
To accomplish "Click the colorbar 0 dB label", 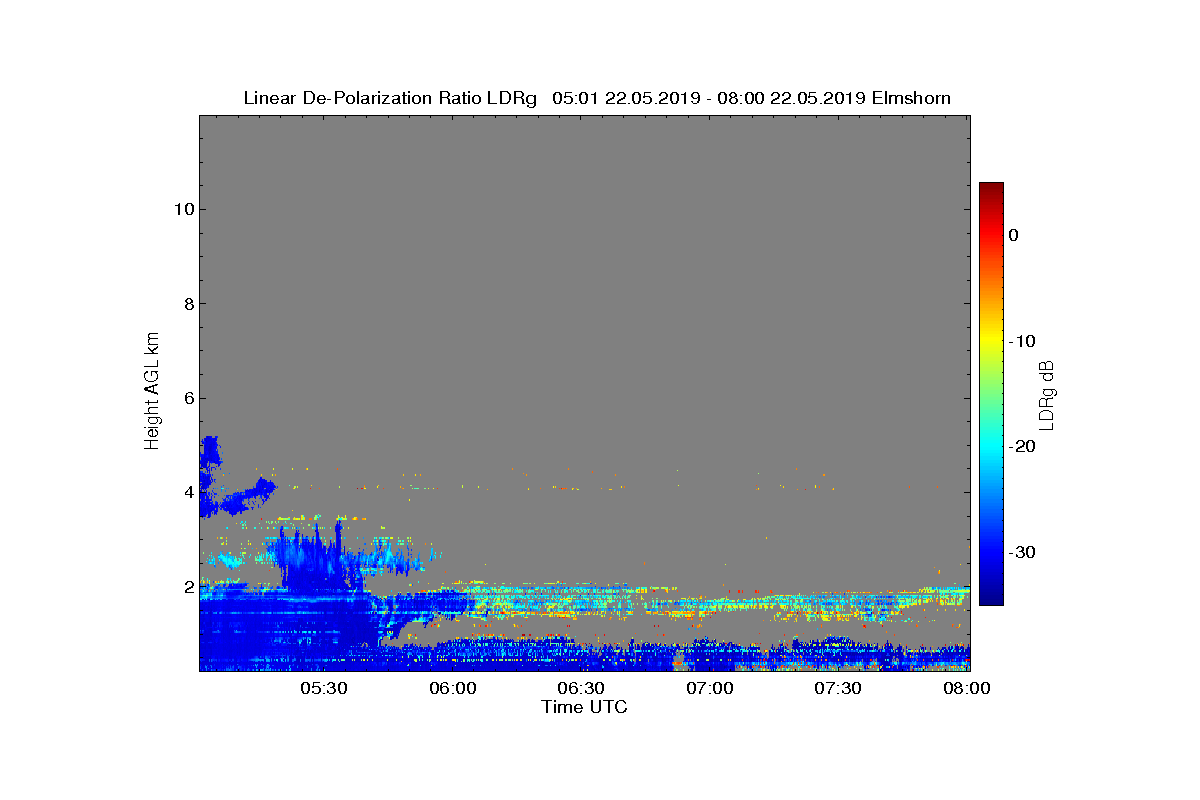I will point(1014,235).
